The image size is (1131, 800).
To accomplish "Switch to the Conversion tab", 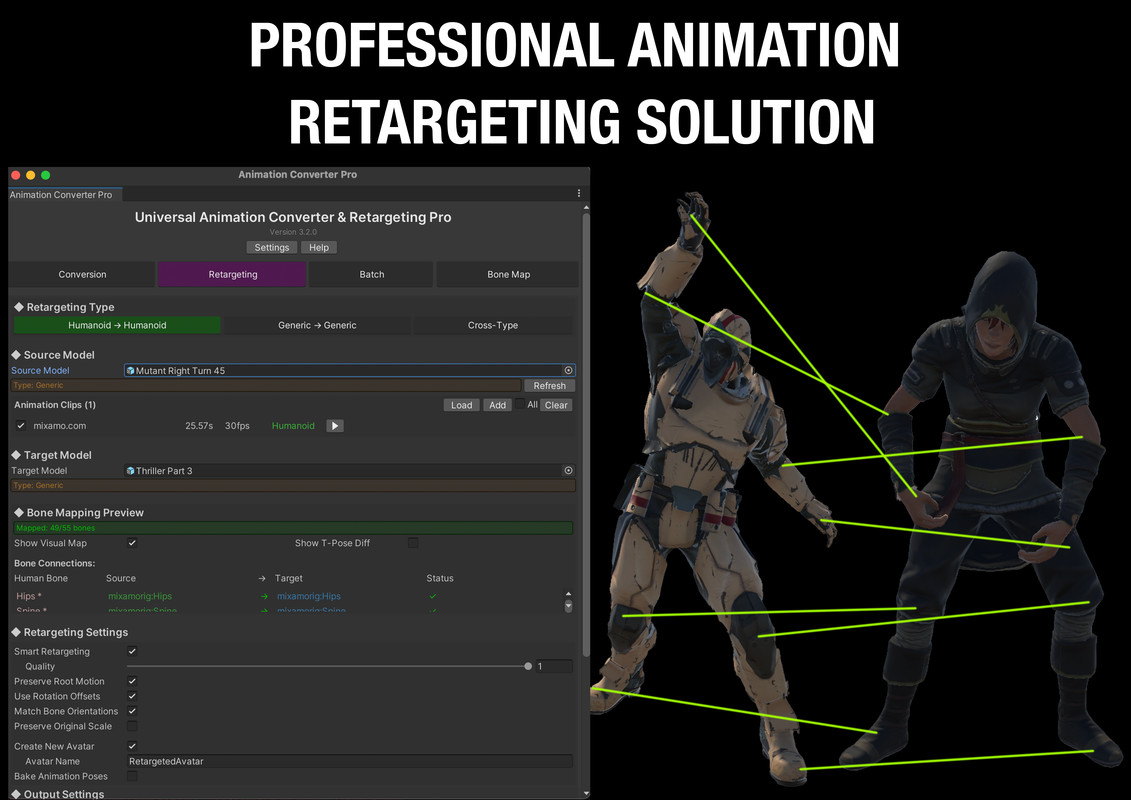I will (x=82, y=274).
